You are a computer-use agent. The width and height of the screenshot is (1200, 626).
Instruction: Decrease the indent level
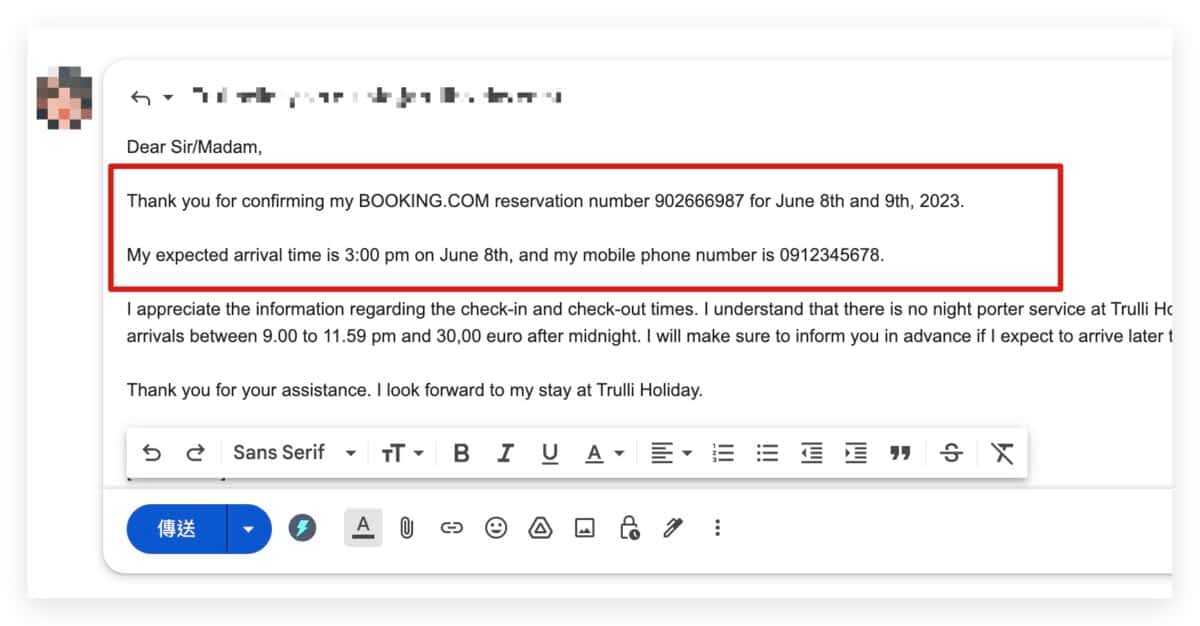[x=811, y=453]
